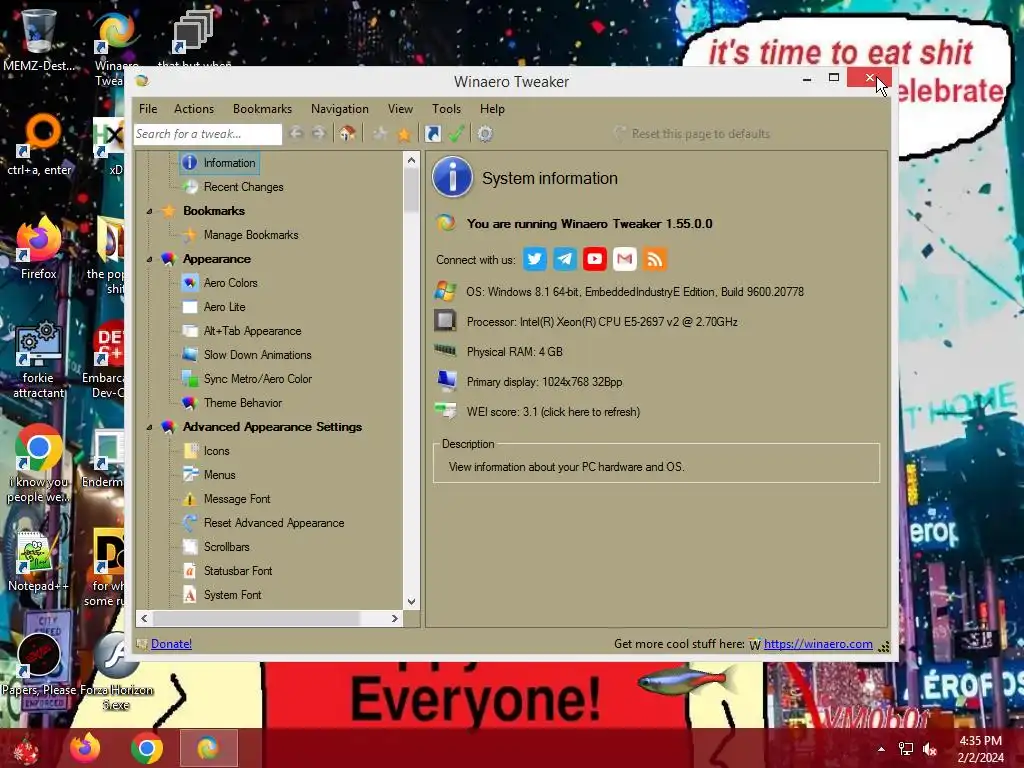Click the Physical RAM memory icon

tap(445, 351)
